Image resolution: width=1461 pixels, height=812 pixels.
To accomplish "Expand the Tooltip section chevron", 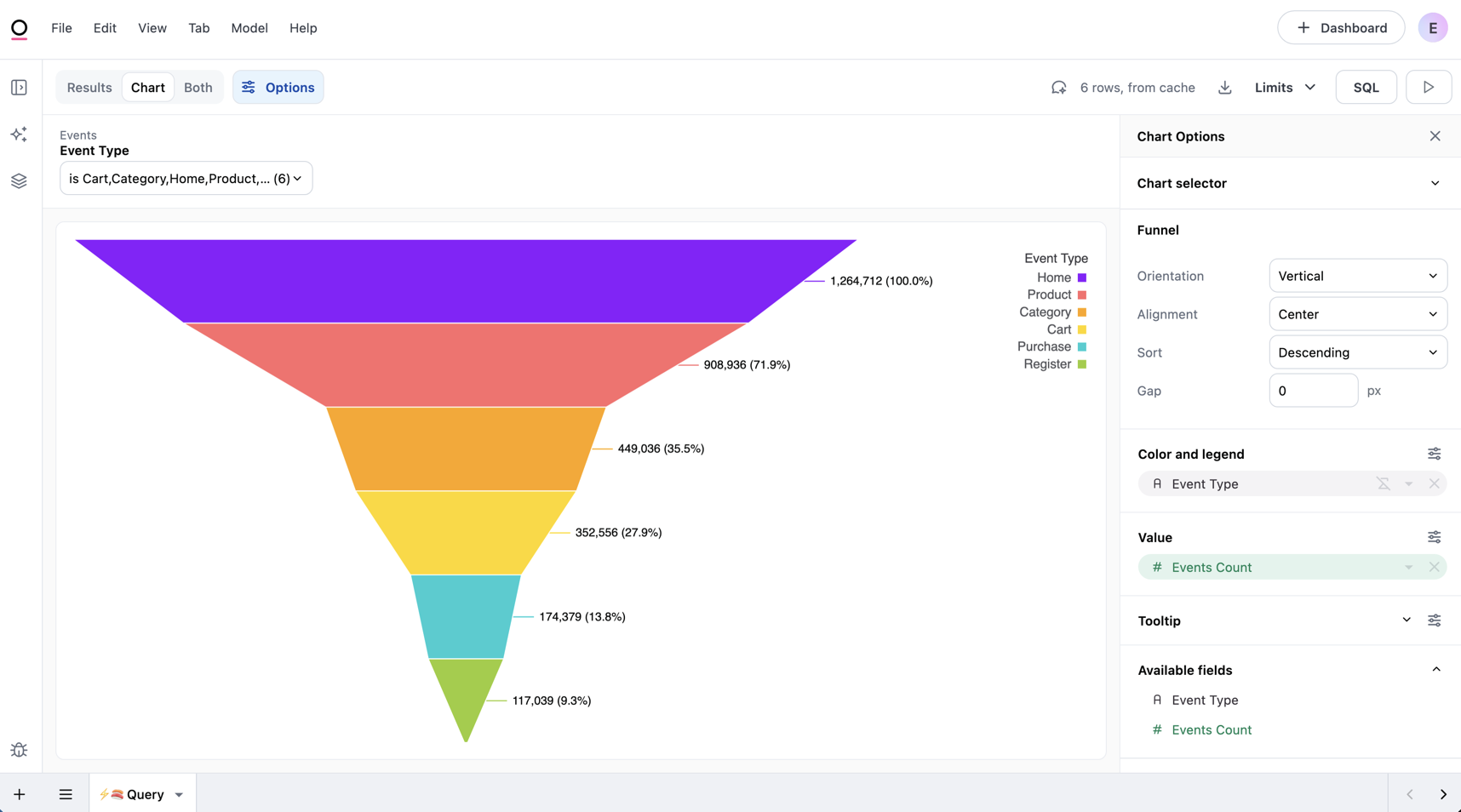I will [1407, 620].
